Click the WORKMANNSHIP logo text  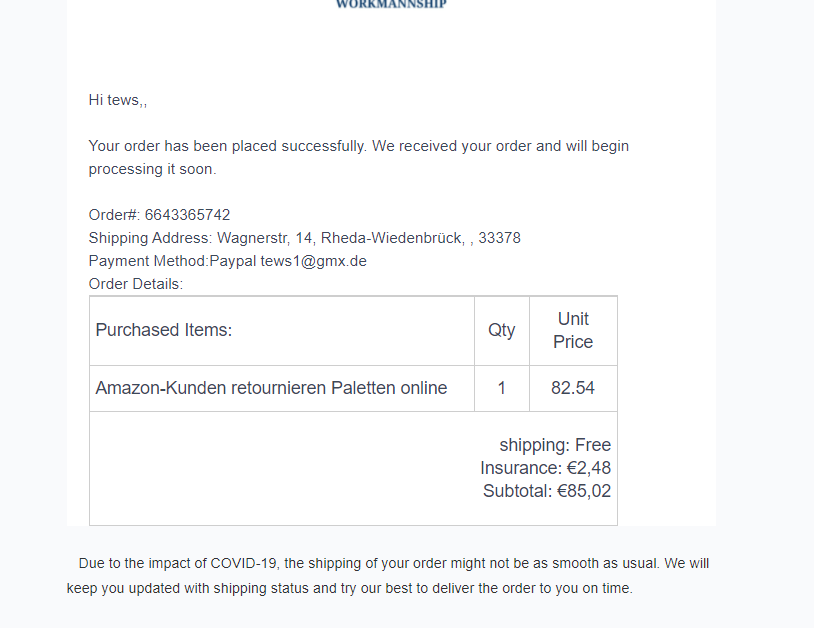(391, 4)
